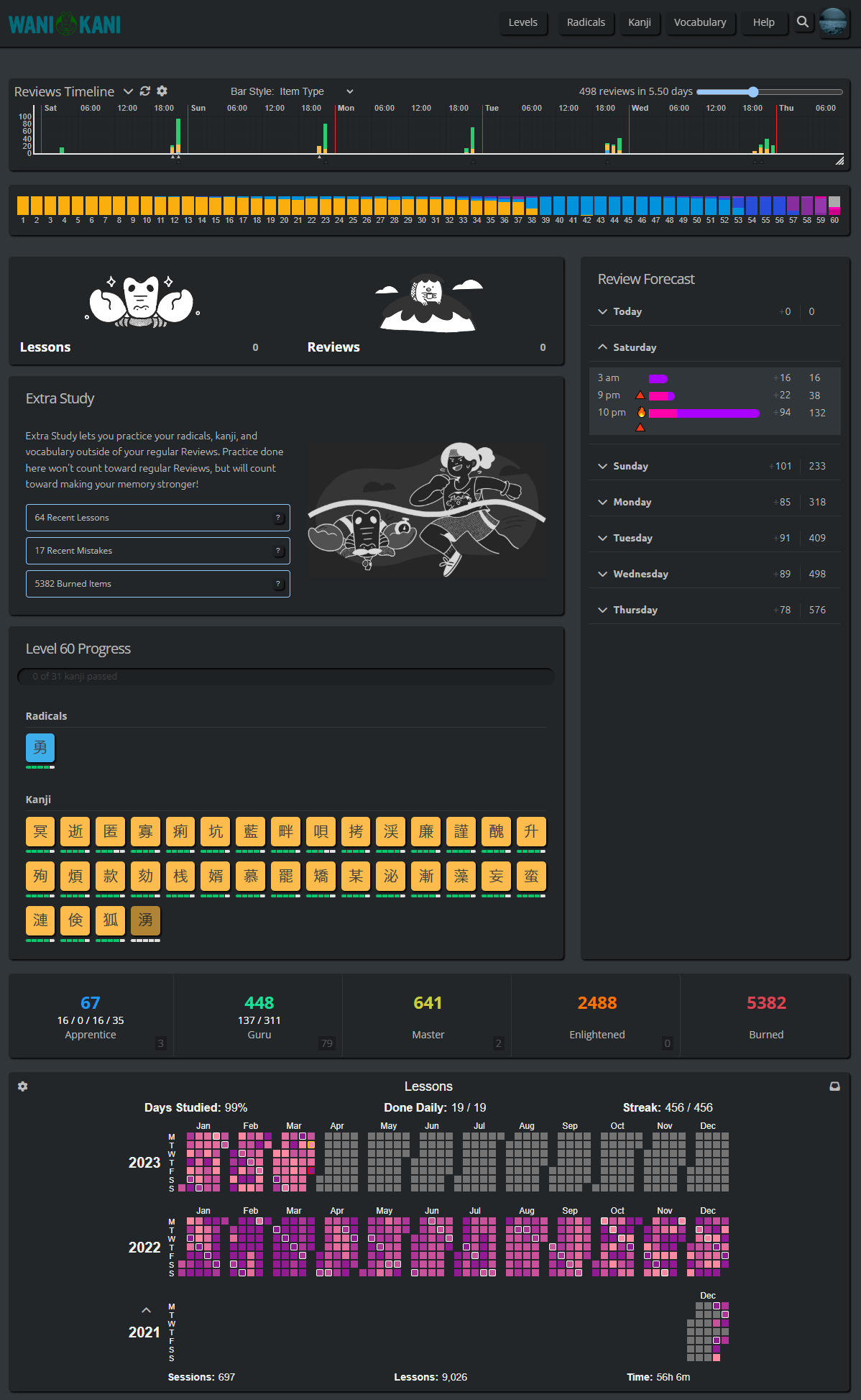The width and height of the screenshot is (861, 1400).
Task: Open the user avatar menu
Action: pos(833,22)
